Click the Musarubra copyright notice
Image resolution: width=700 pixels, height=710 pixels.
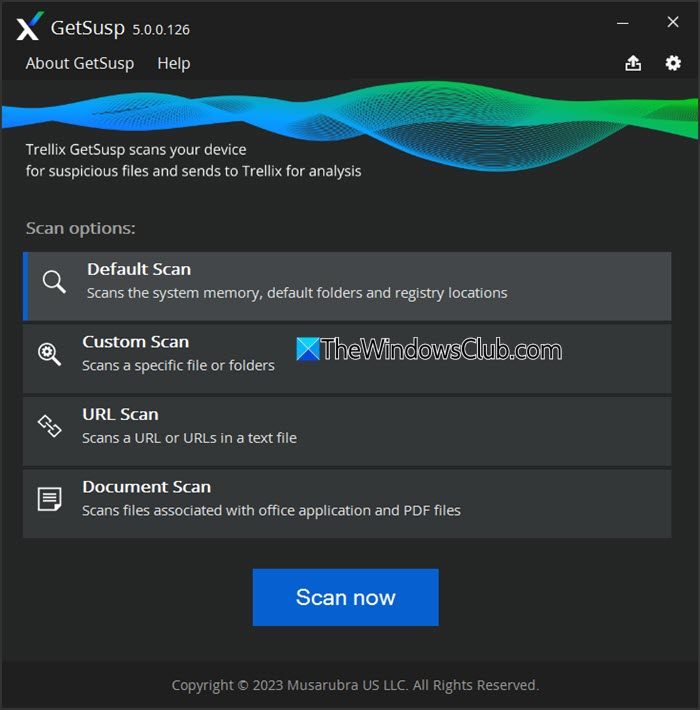coord(355,685)
